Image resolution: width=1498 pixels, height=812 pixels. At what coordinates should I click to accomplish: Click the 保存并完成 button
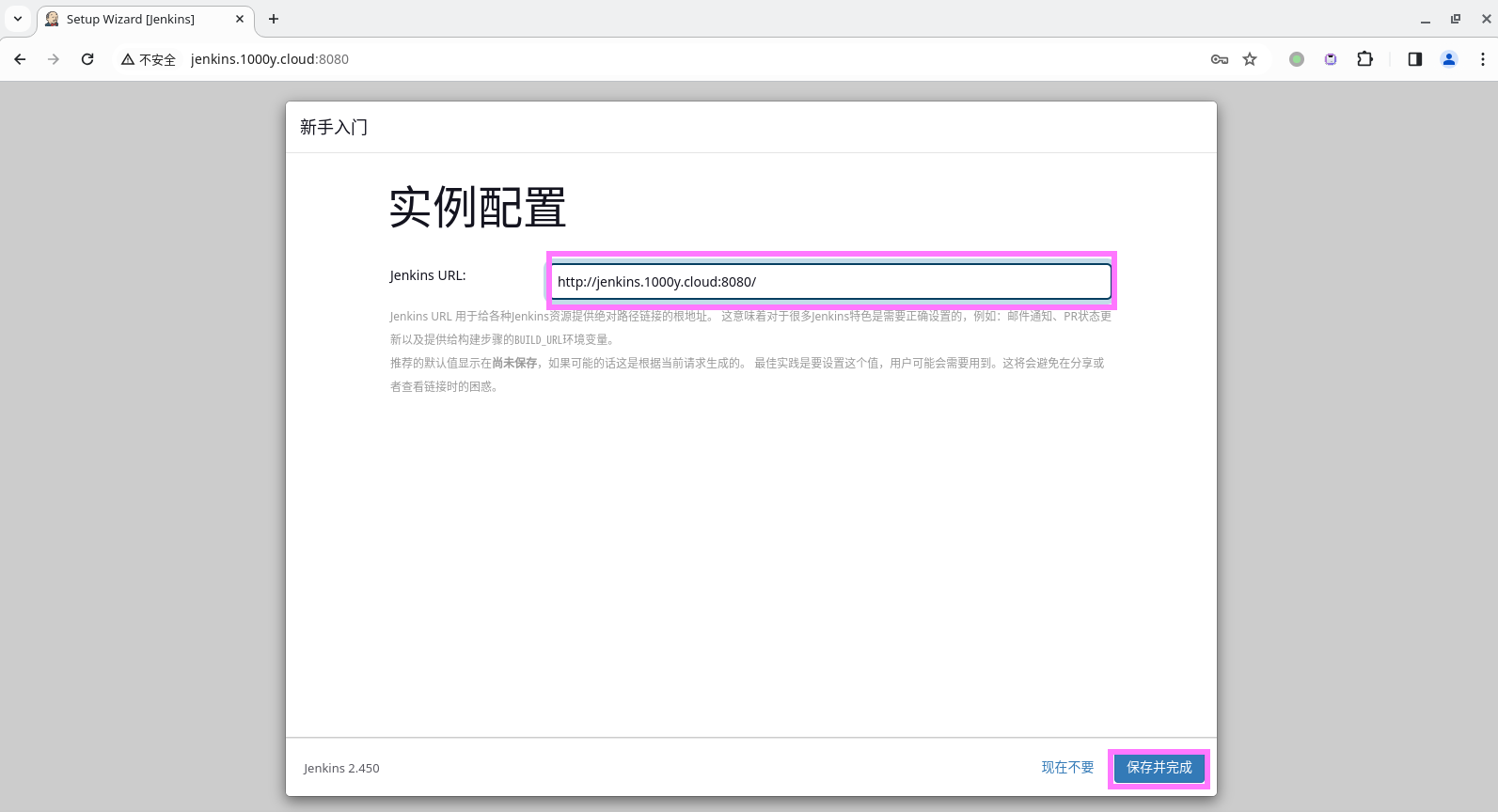(x=1159, y=768)
